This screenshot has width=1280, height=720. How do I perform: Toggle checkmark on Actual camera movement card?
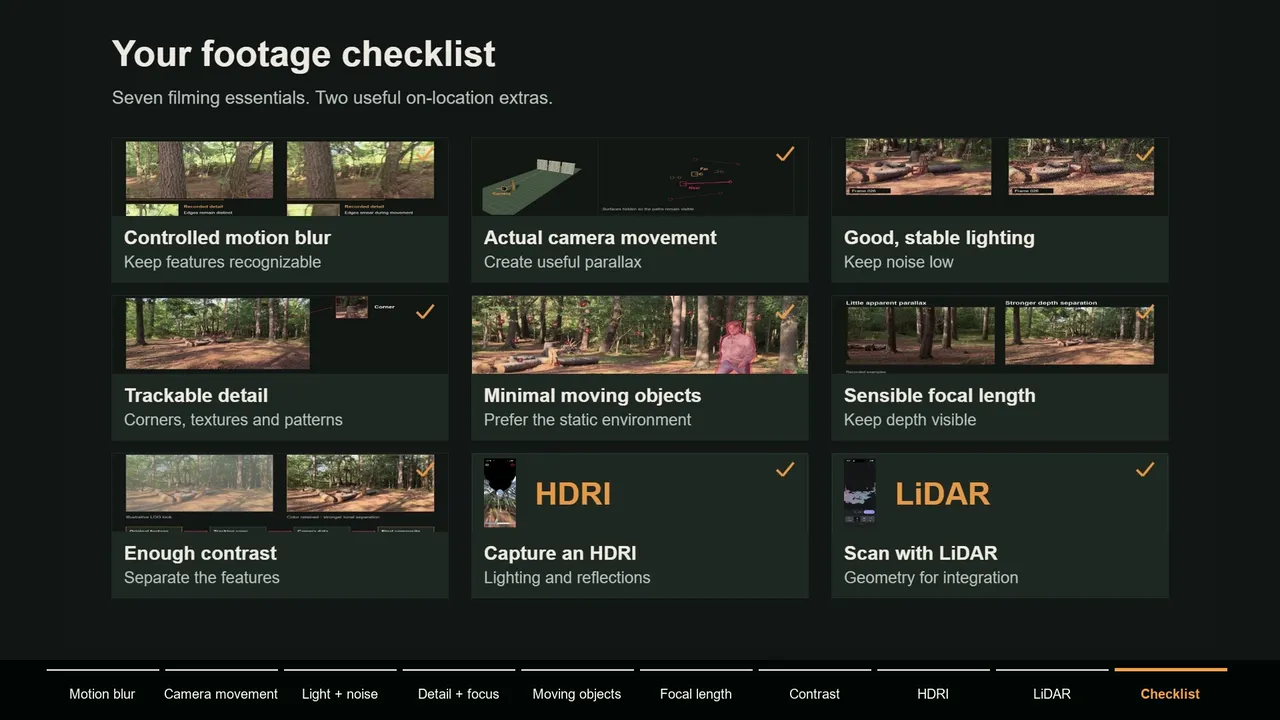point(785,153)
